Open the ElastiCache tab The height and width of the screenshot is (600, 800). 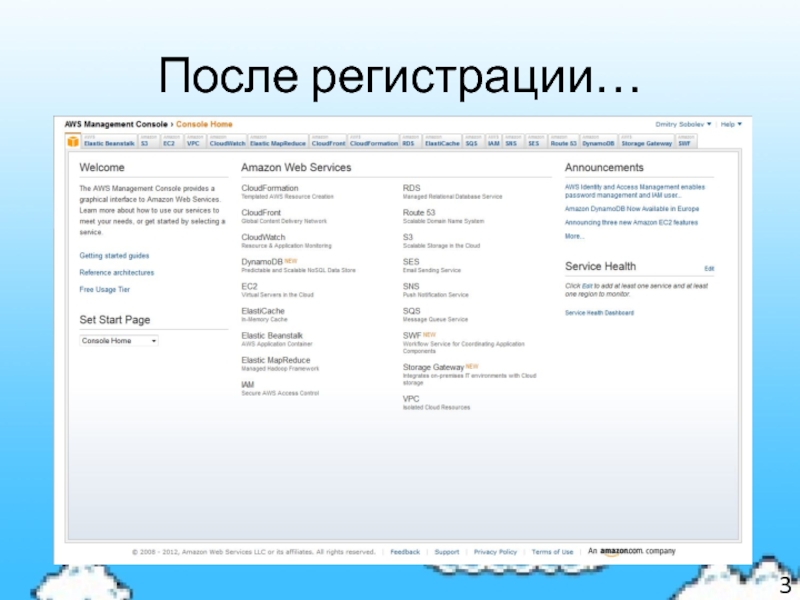(x=442, y=141)
